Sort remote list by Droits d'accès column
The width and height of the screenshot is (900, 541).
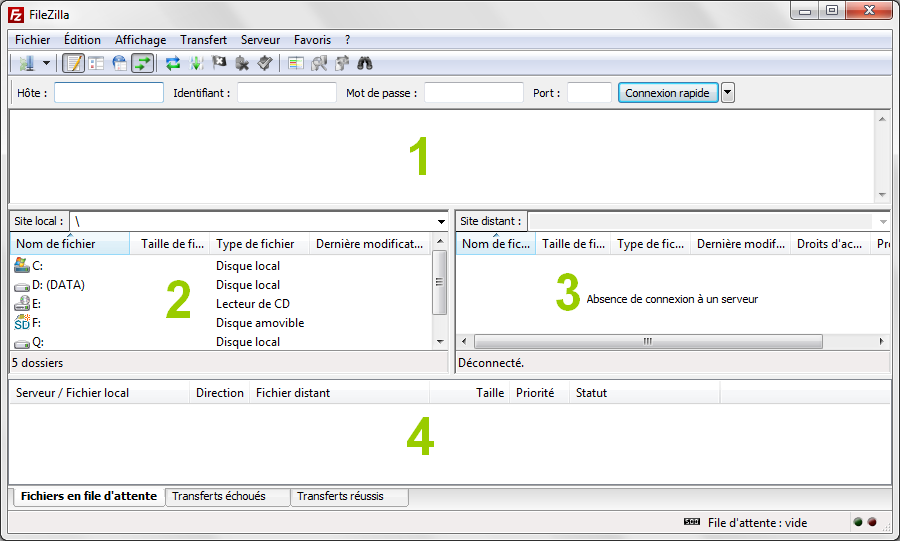coord(830,244)
